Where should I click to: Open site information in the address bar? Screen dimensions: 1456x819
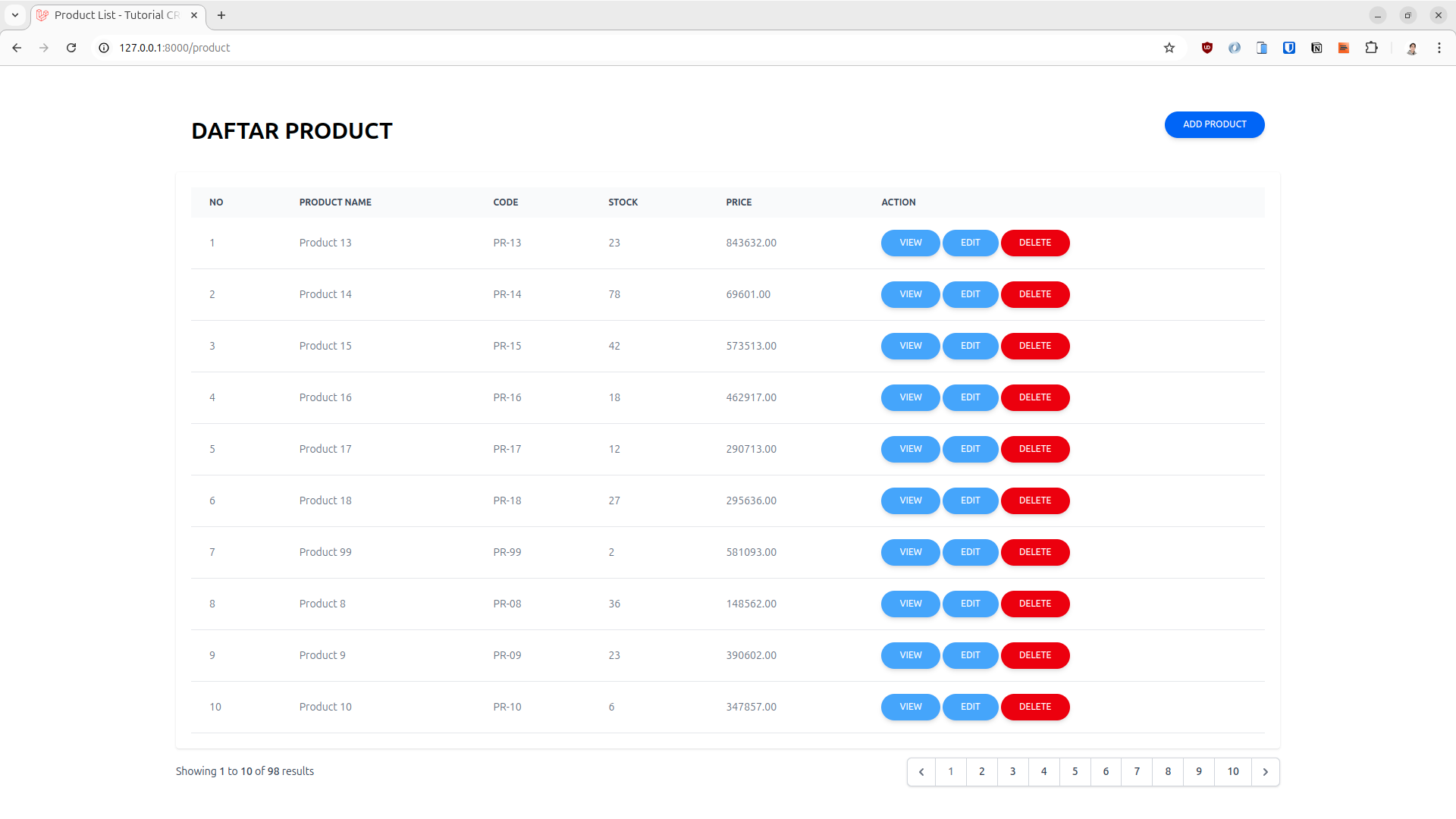pos(102,47)
